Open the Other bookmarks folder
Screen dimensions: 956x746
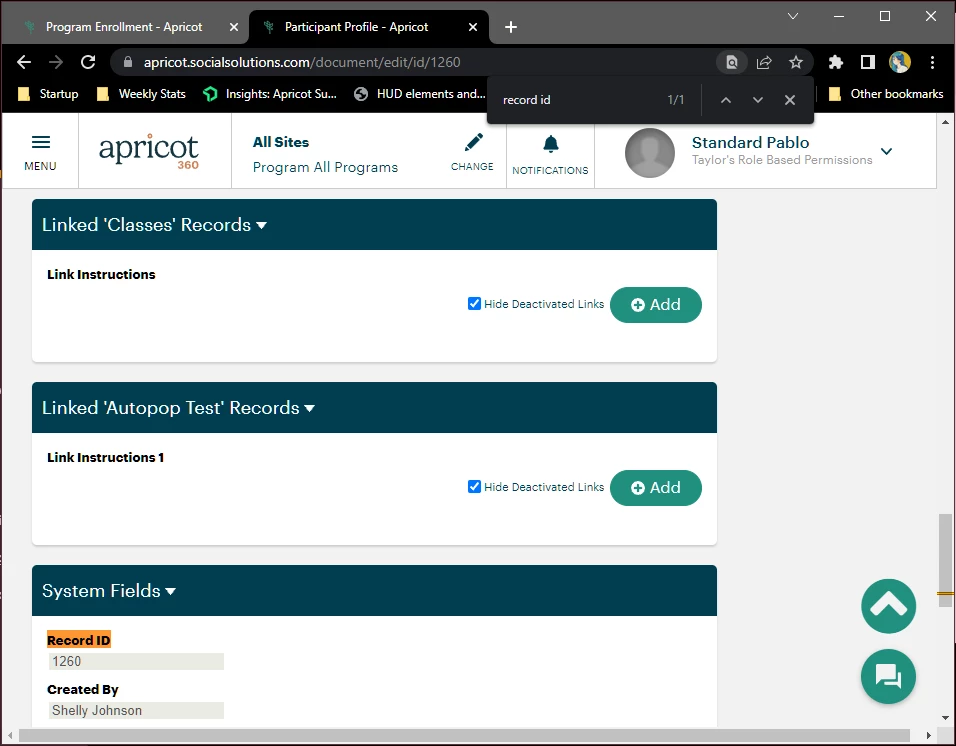pos(886,94)
